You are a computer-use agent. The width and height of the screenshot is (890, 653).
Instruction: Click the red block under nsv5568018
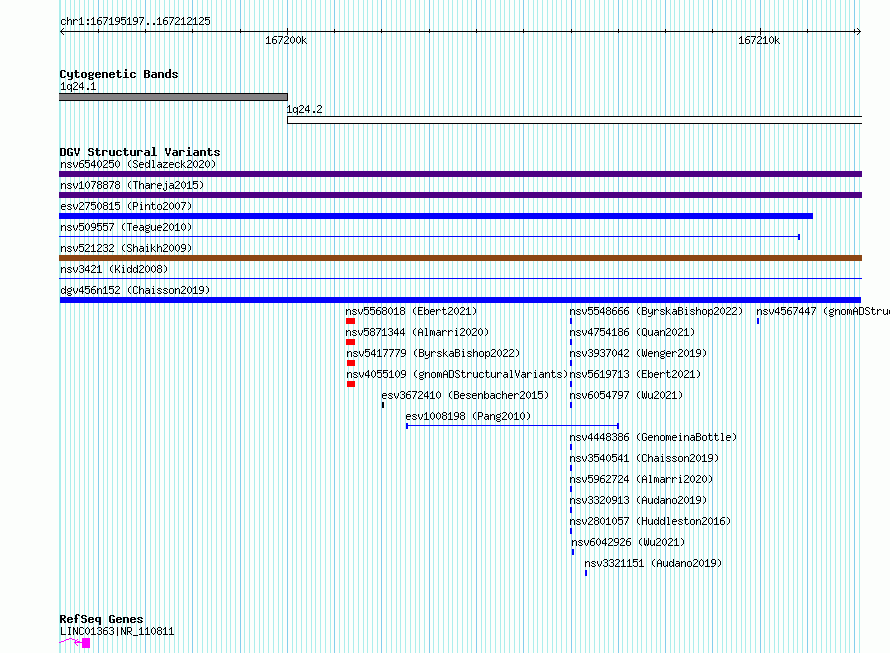coord(350,321)
